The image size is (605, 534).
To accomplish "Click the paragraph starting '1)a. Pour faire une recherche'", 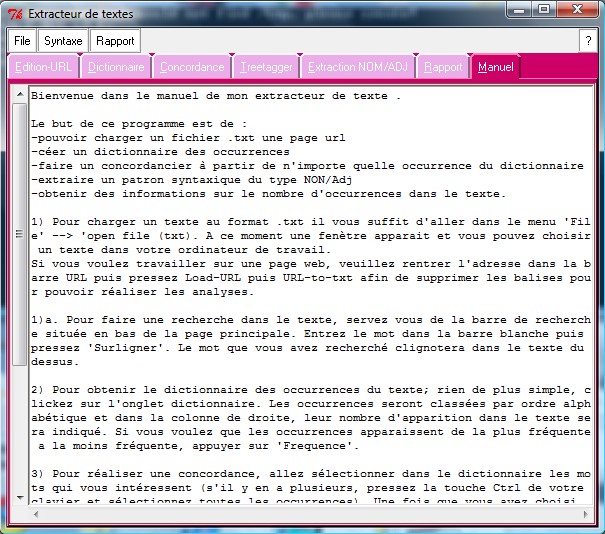I will click(311, 341).
